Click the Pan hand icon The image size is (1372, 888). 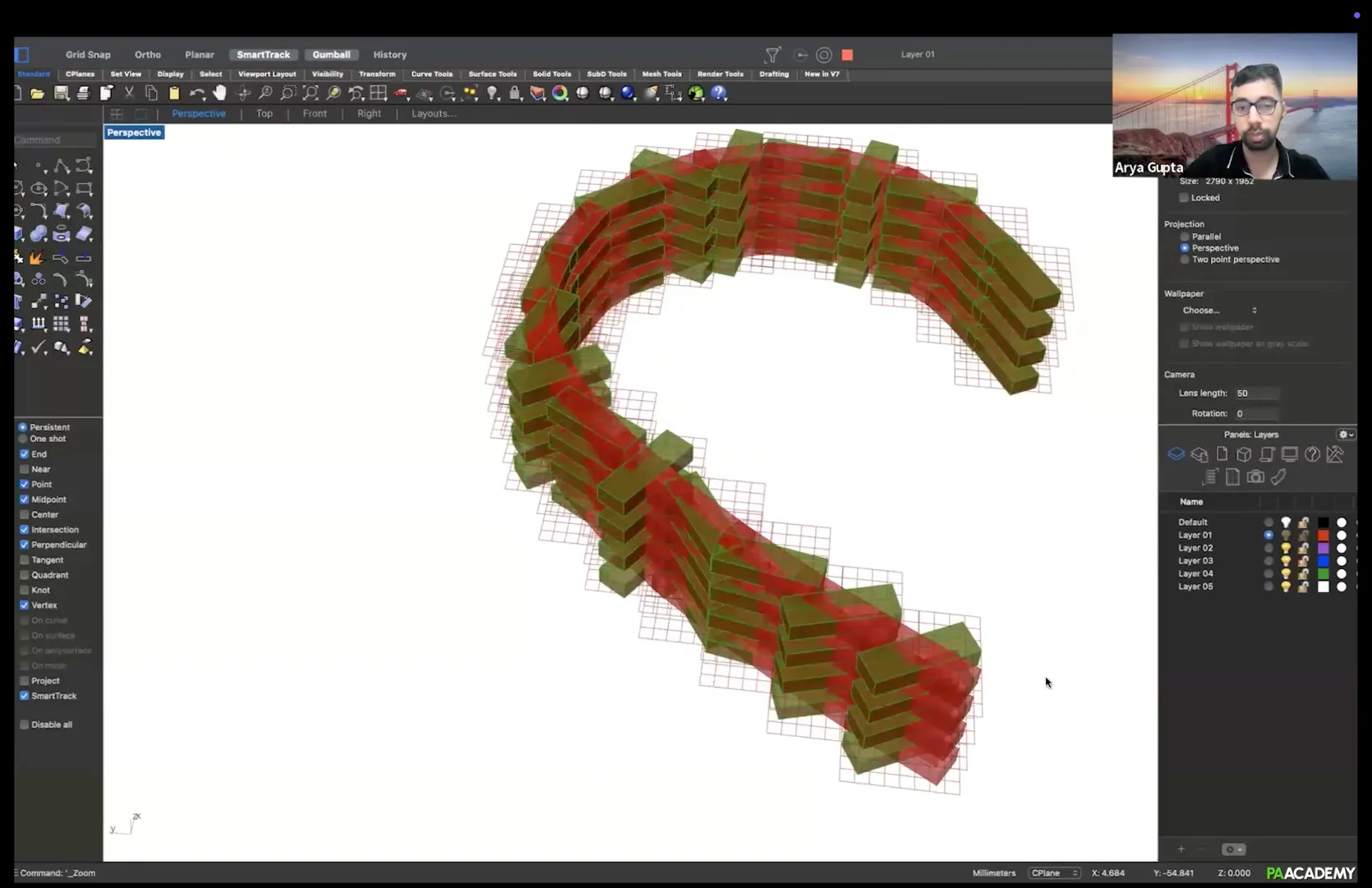[219, 93]
